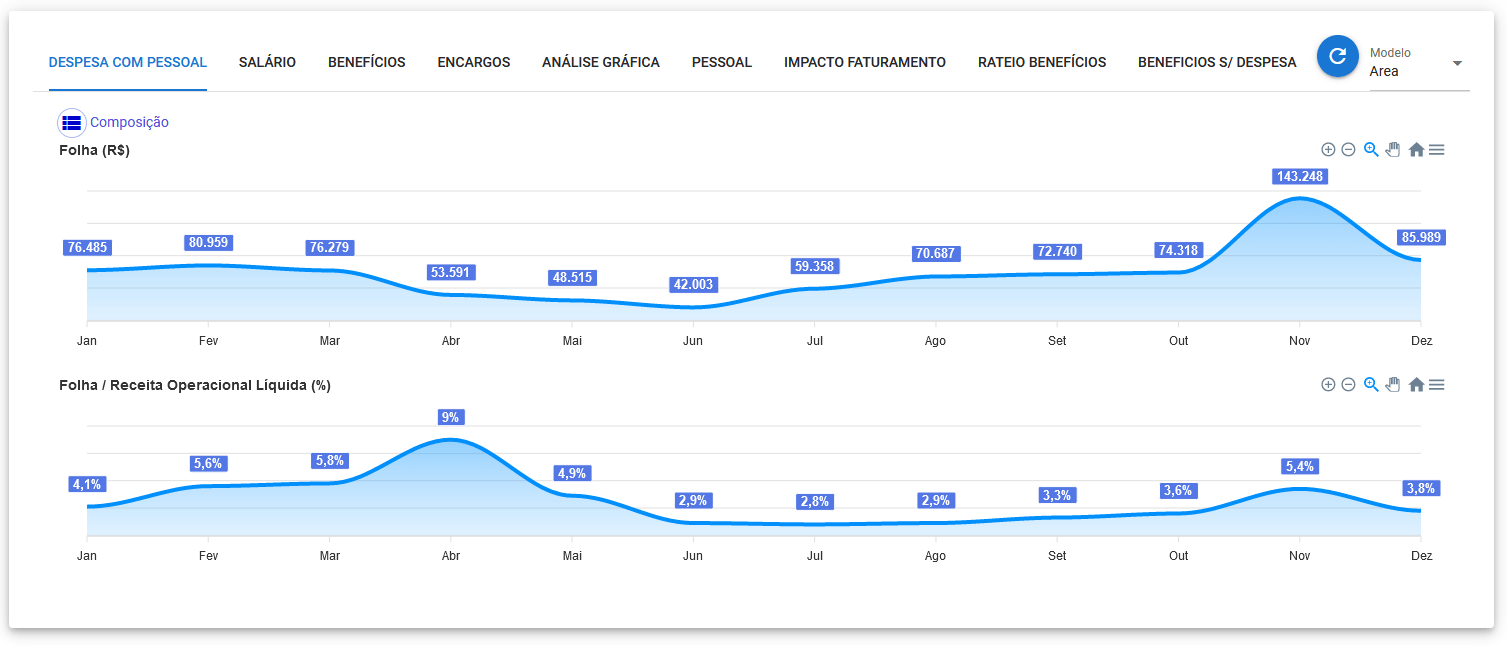Switch to the SALÁRIO tab
Image resolution: width=1507 pixels, height=649 pixels.
(267, 62)
